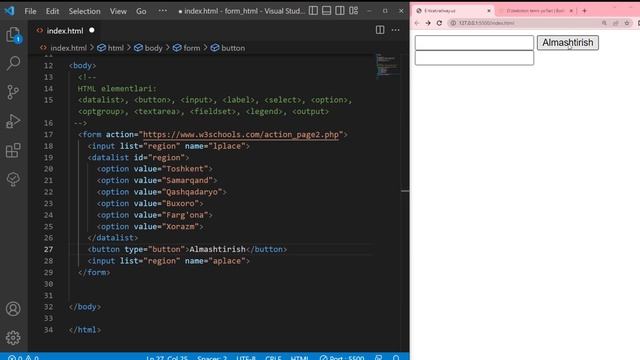Change indentation via Spaces: 2

coord(212,357)
